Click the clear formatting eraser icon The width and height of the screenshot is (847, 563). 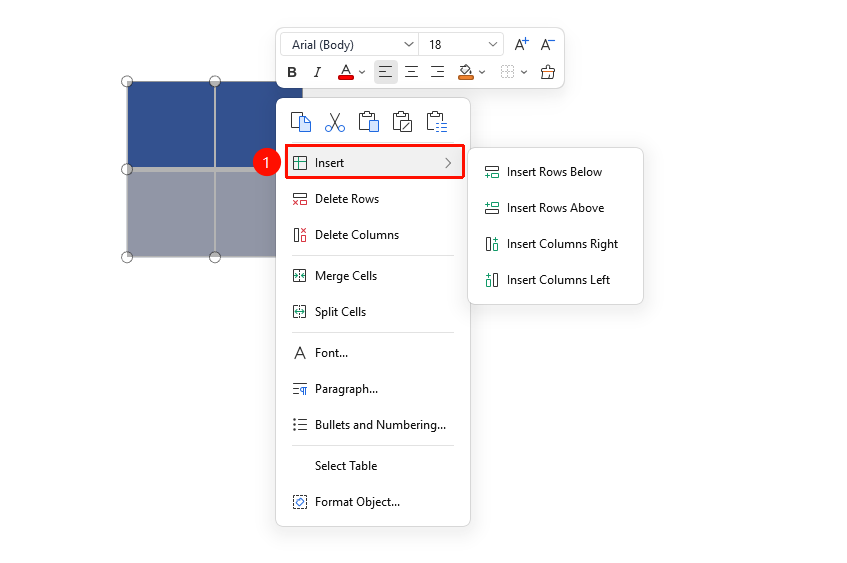[548, 72]
